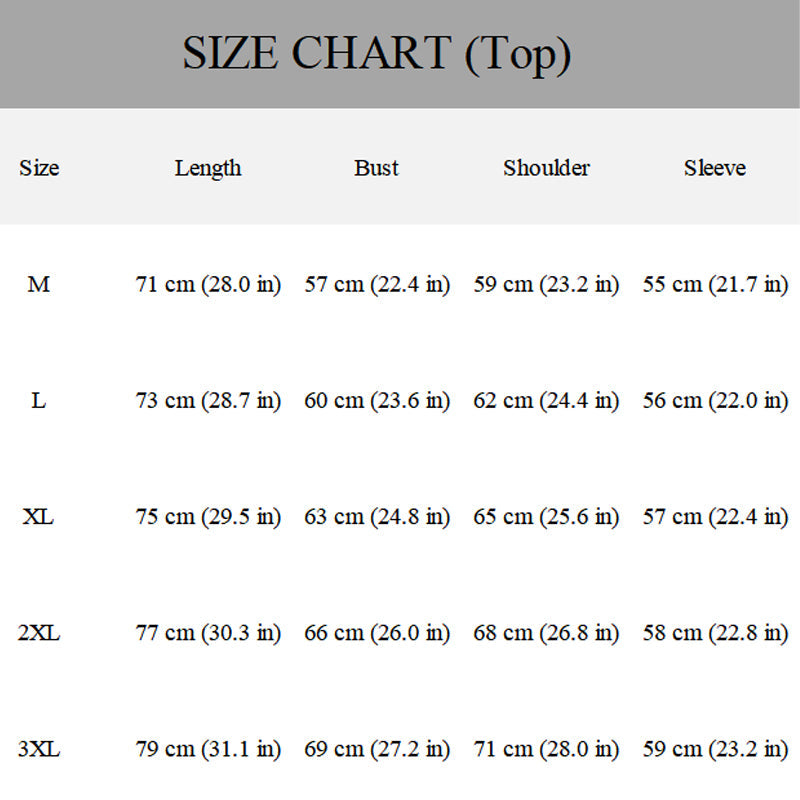
Task: Select 3XL Length value 79 cm
Action: (x=208, y=749)
